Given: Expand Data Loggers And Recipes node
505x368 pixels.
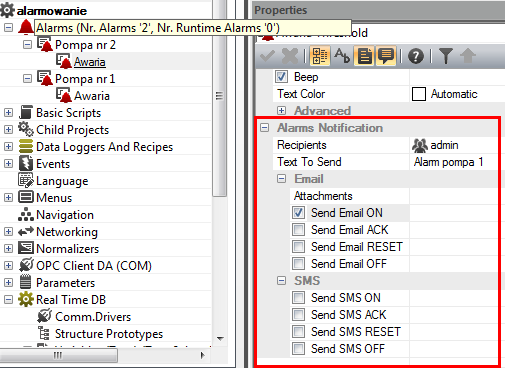Looking at the screenshot, I should click(8, 146).
